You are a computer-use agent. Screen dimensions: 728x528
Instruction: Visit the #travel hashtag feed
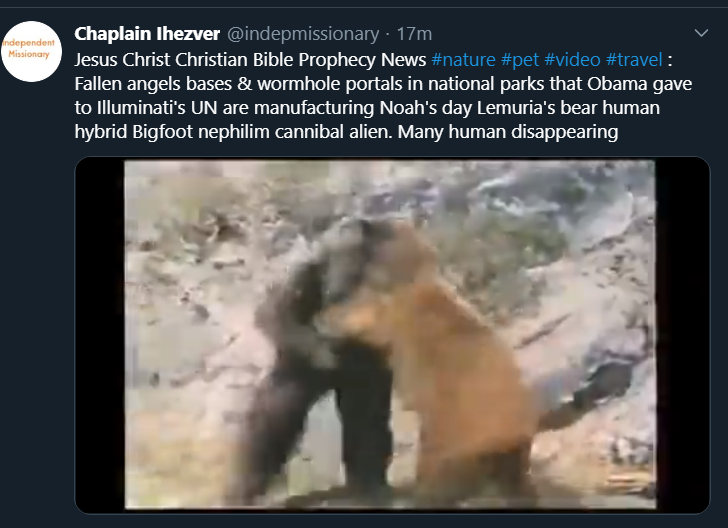[x=634, y=59]
